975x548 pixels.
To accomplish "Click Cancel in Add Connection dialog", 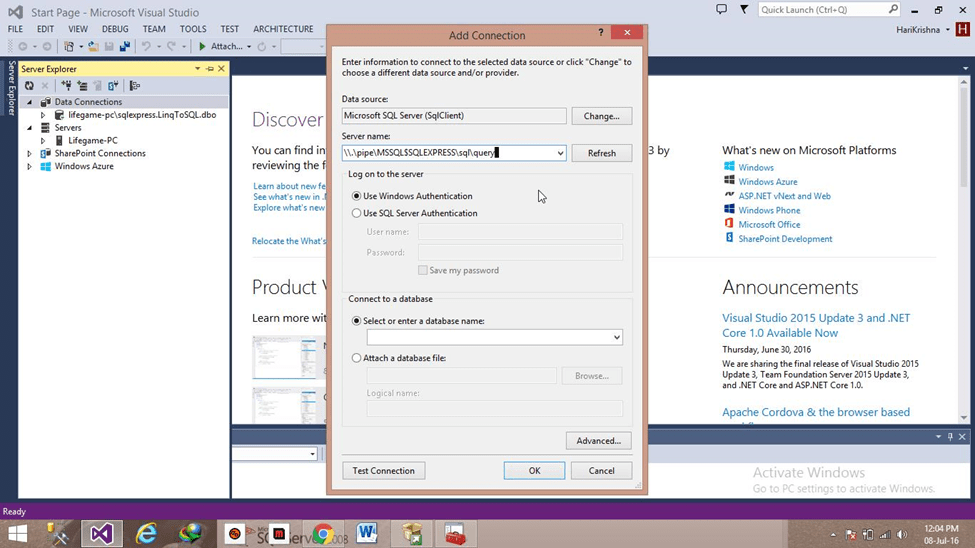I will click(x=601, y=471).
